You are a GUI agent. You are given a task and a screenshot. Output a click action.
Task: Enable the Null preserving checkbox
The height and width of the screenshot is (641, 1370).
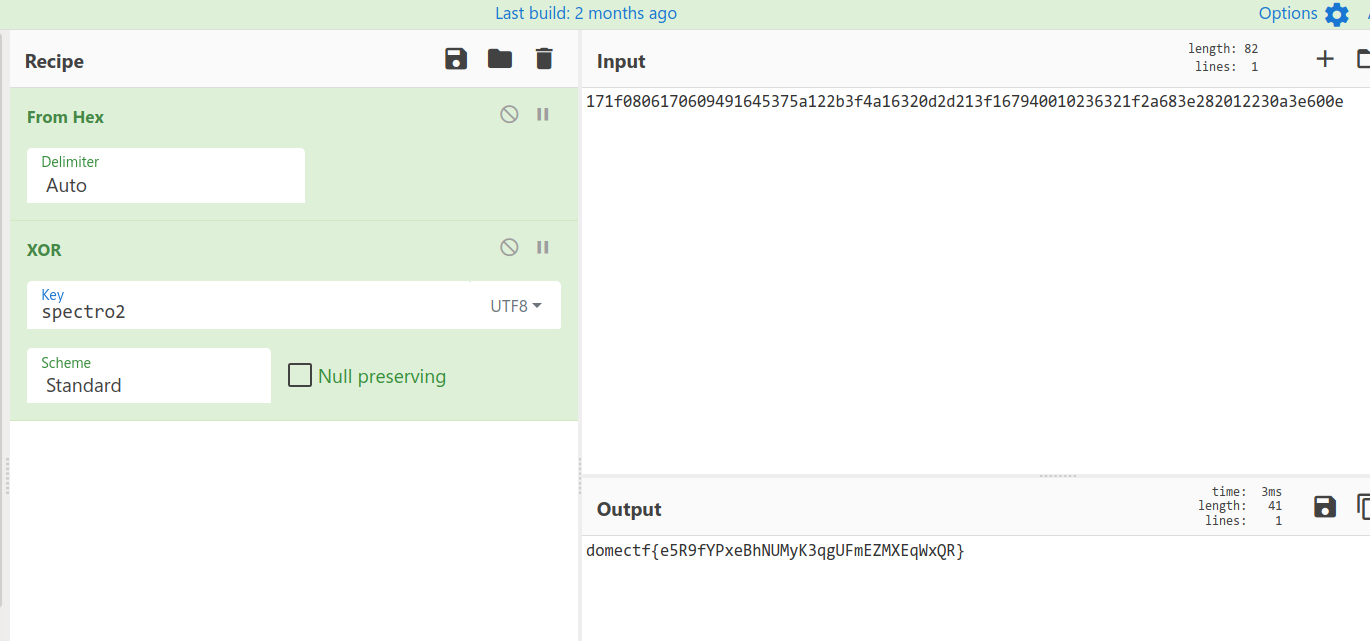(300, 376)
